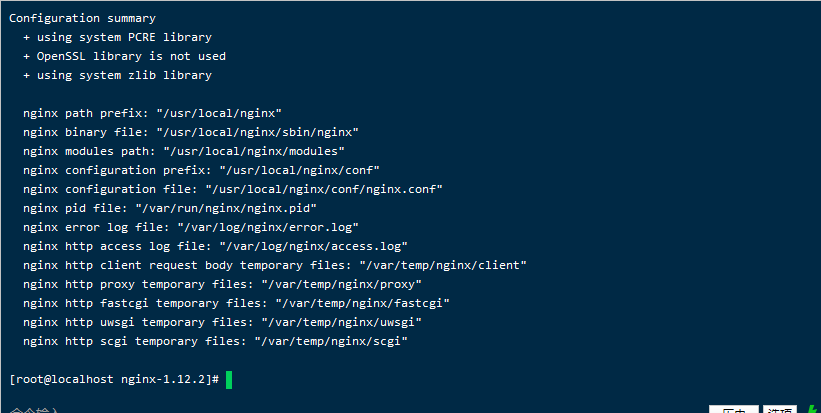Click the nginx modules path line
821x413 pixels.
(183, 152)
